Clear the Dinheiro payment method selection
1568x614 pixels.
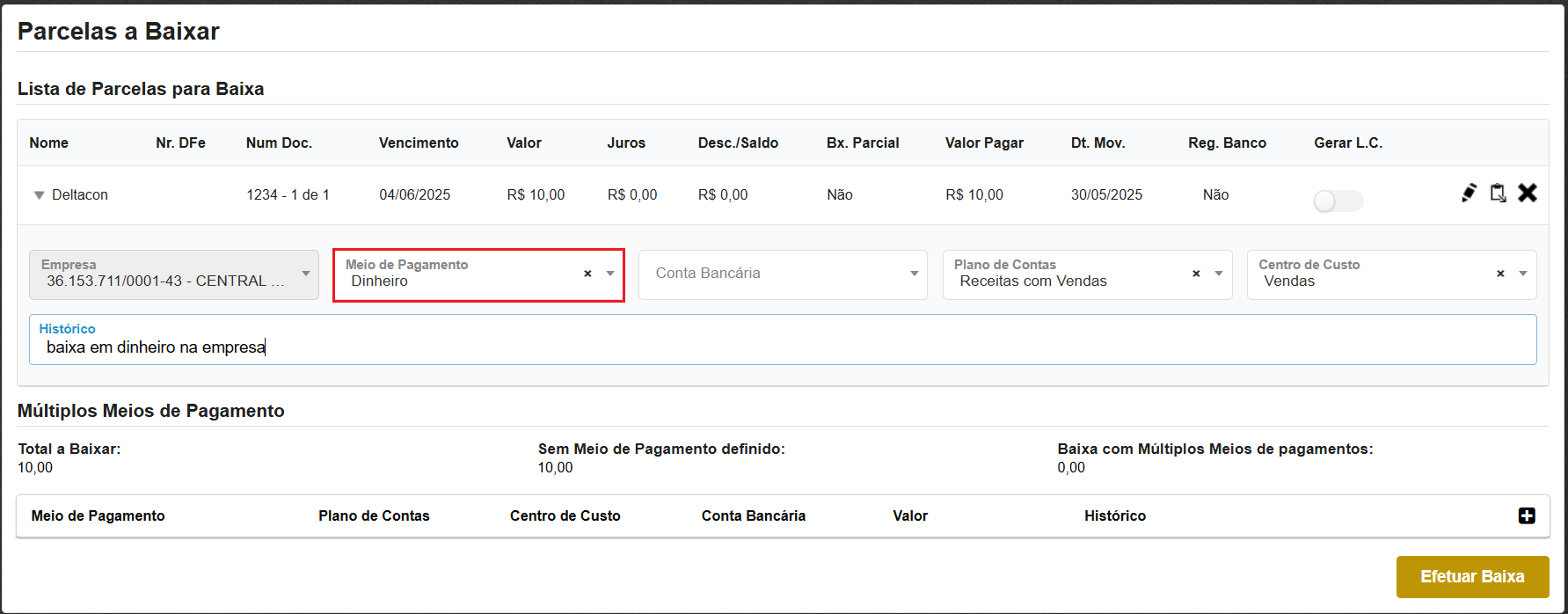point(587,274)
